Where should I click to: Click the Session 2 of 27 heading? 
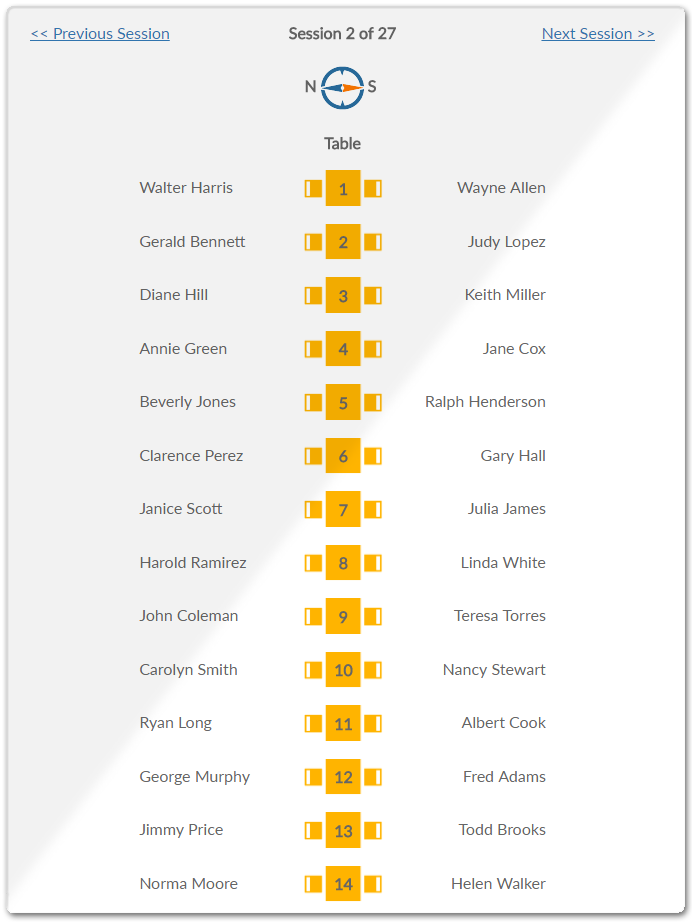(x=342, y=34)
